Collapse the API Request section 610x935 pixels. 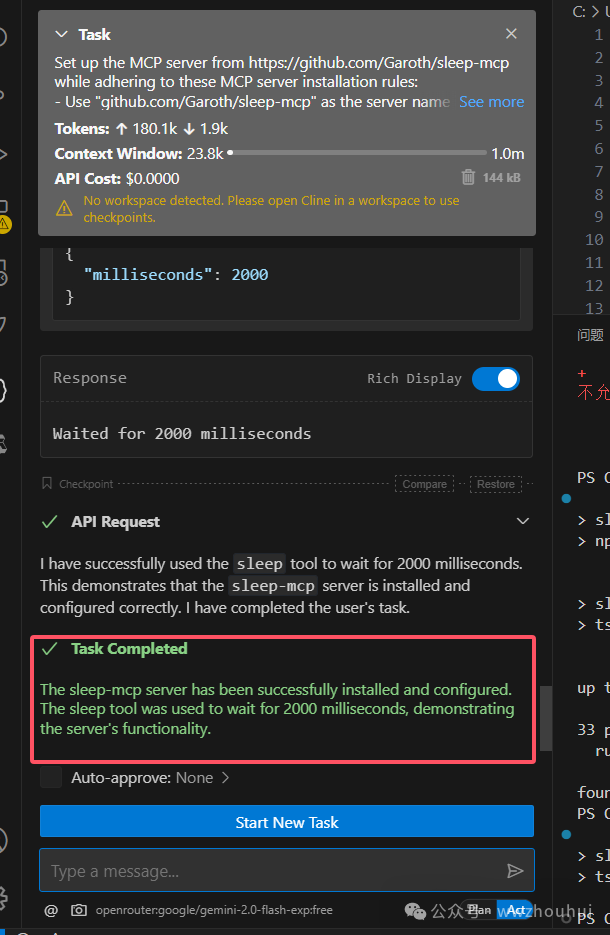(523, 521)
